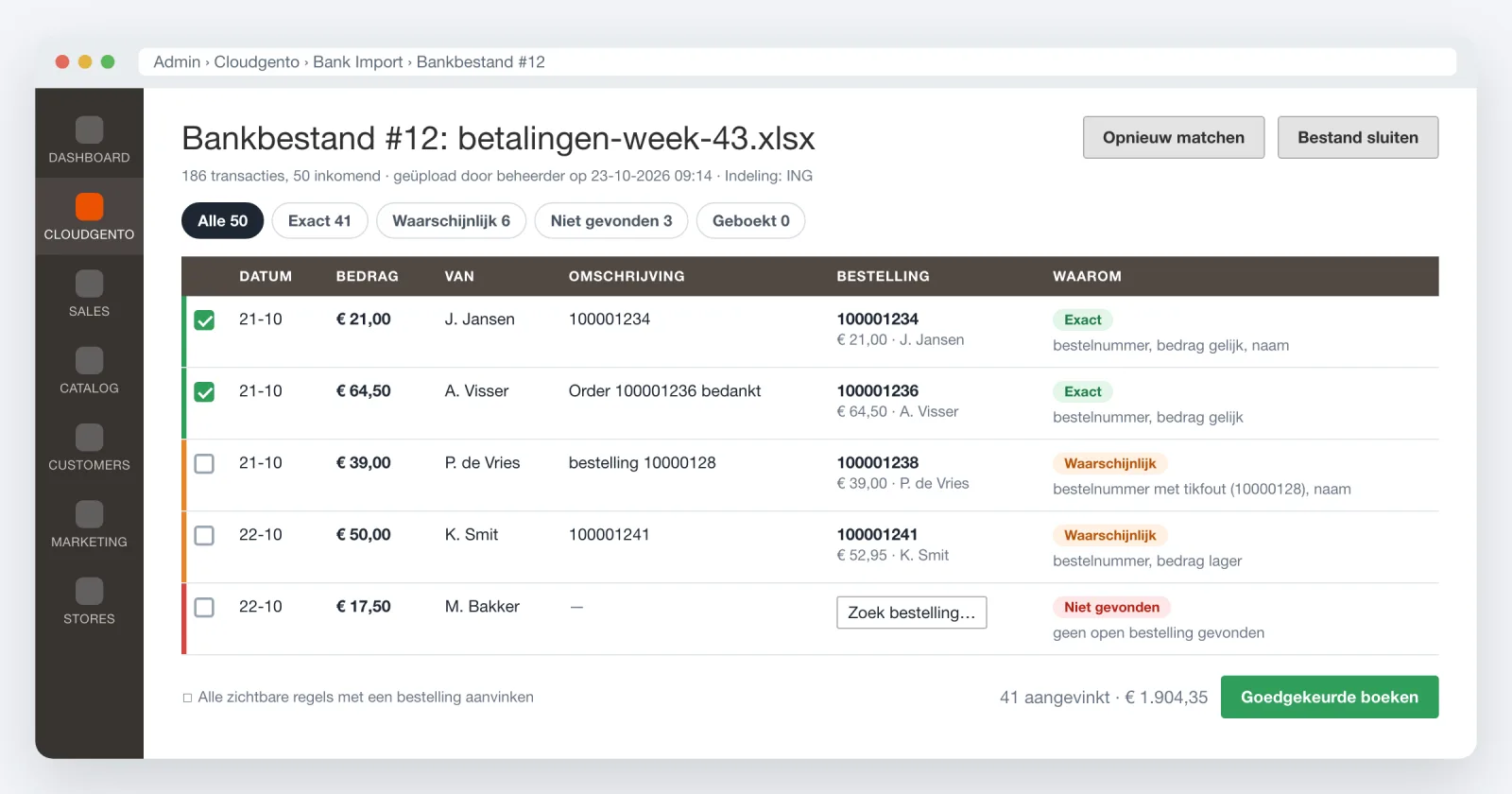Click the green 'Goedgekeurde boeken' button
Screen dimensions: 1512x794
coord(1330,697)
